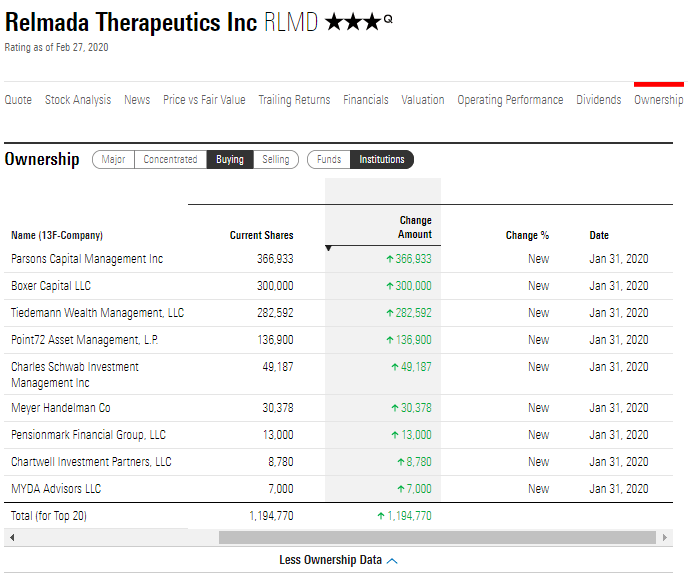Click the horizontal scrollbar right arrow
This screenshot has width=688, height=582.
tap(665, 537)
